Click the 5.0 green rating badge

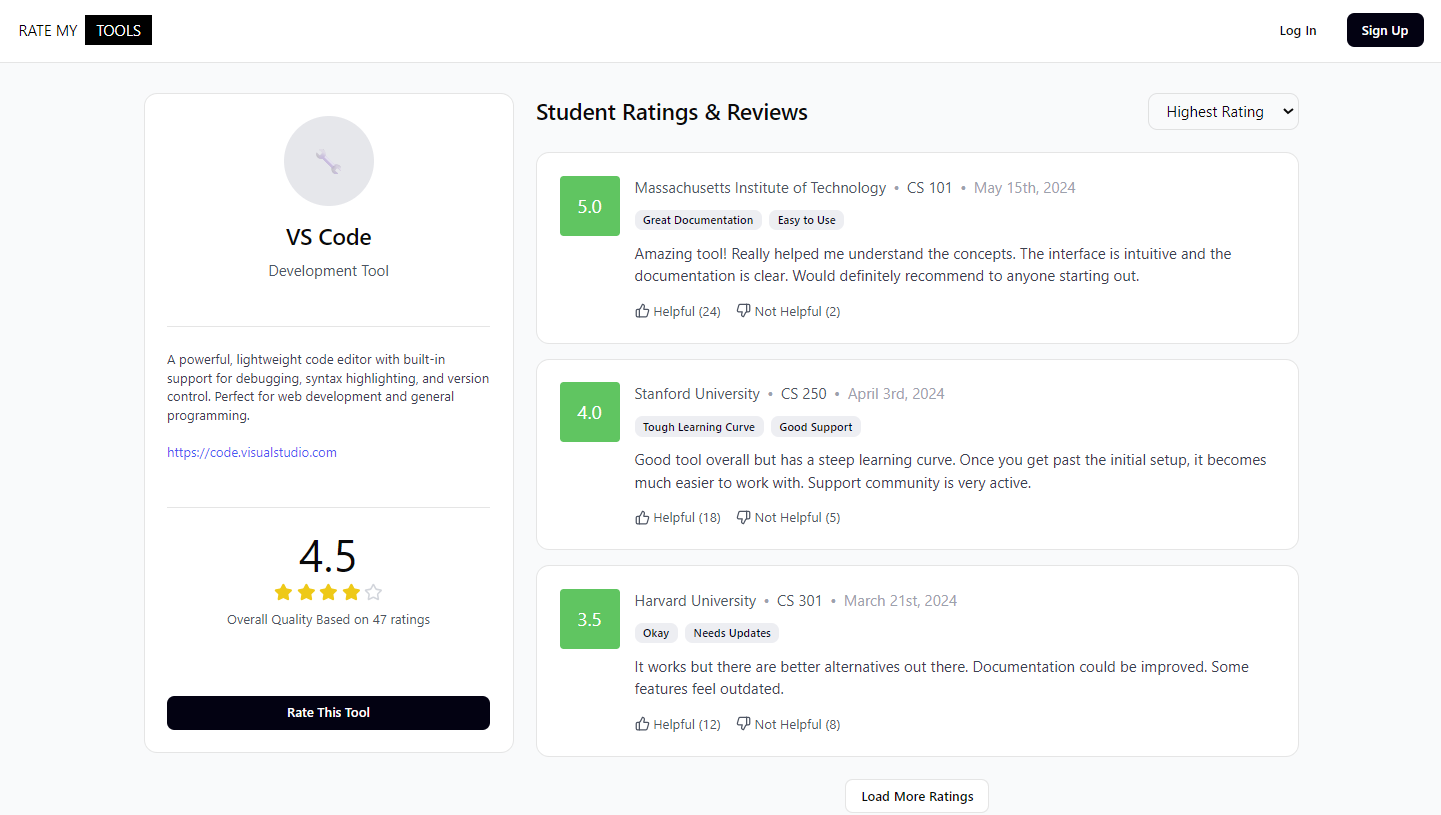[589, 206]
